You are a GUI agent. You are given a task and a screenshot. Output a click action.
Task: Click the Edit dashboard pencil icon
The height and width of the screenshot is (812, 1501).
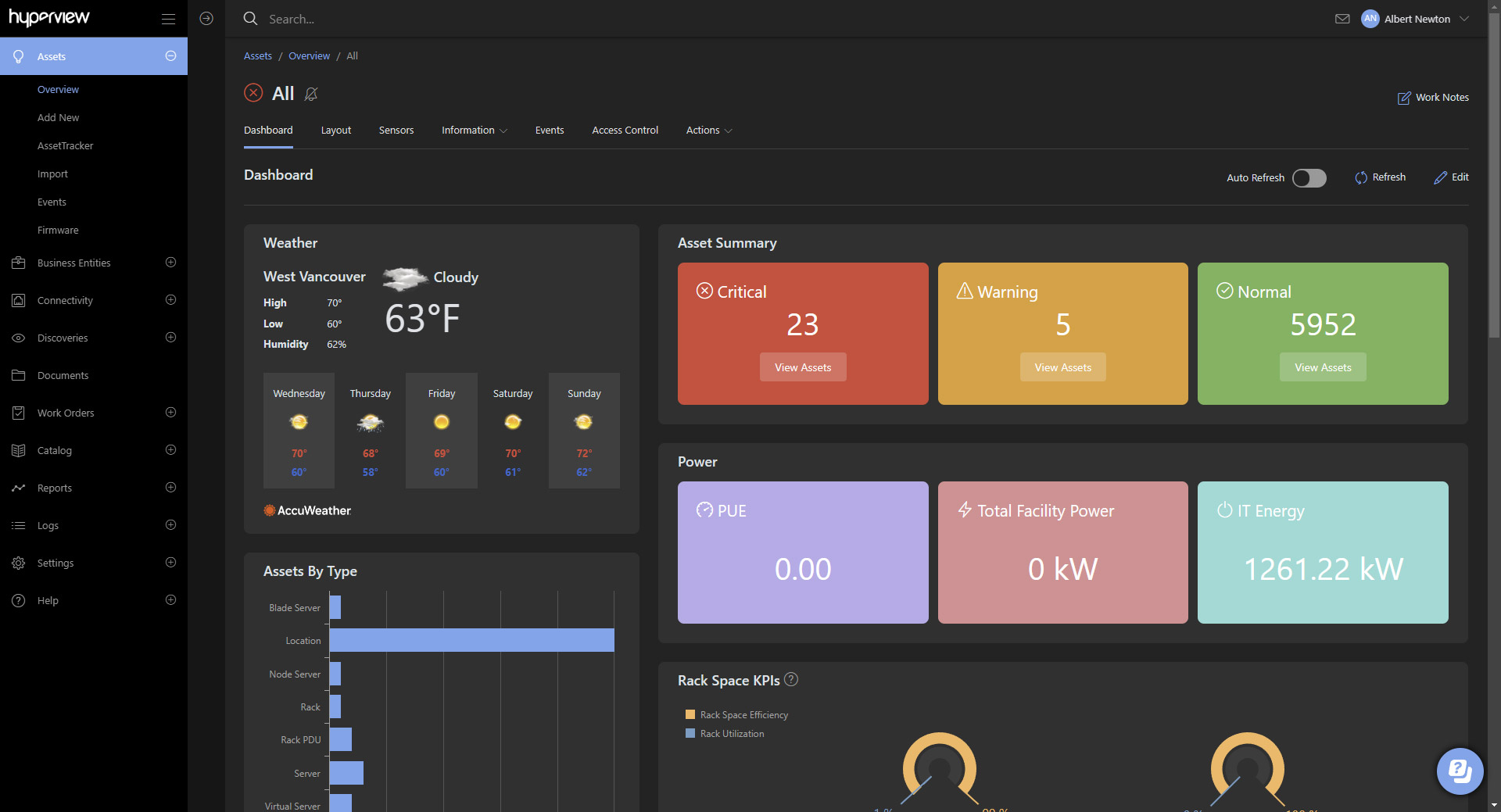(1440, 177)
